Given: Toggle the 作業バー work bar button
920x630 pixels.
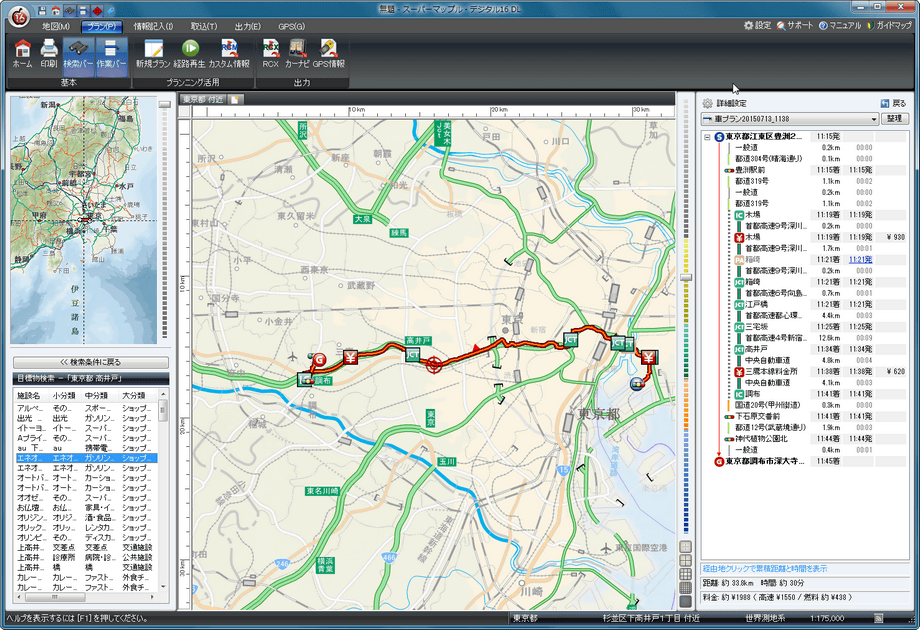Looking at the screenshot, I should (x=111, y=56).
